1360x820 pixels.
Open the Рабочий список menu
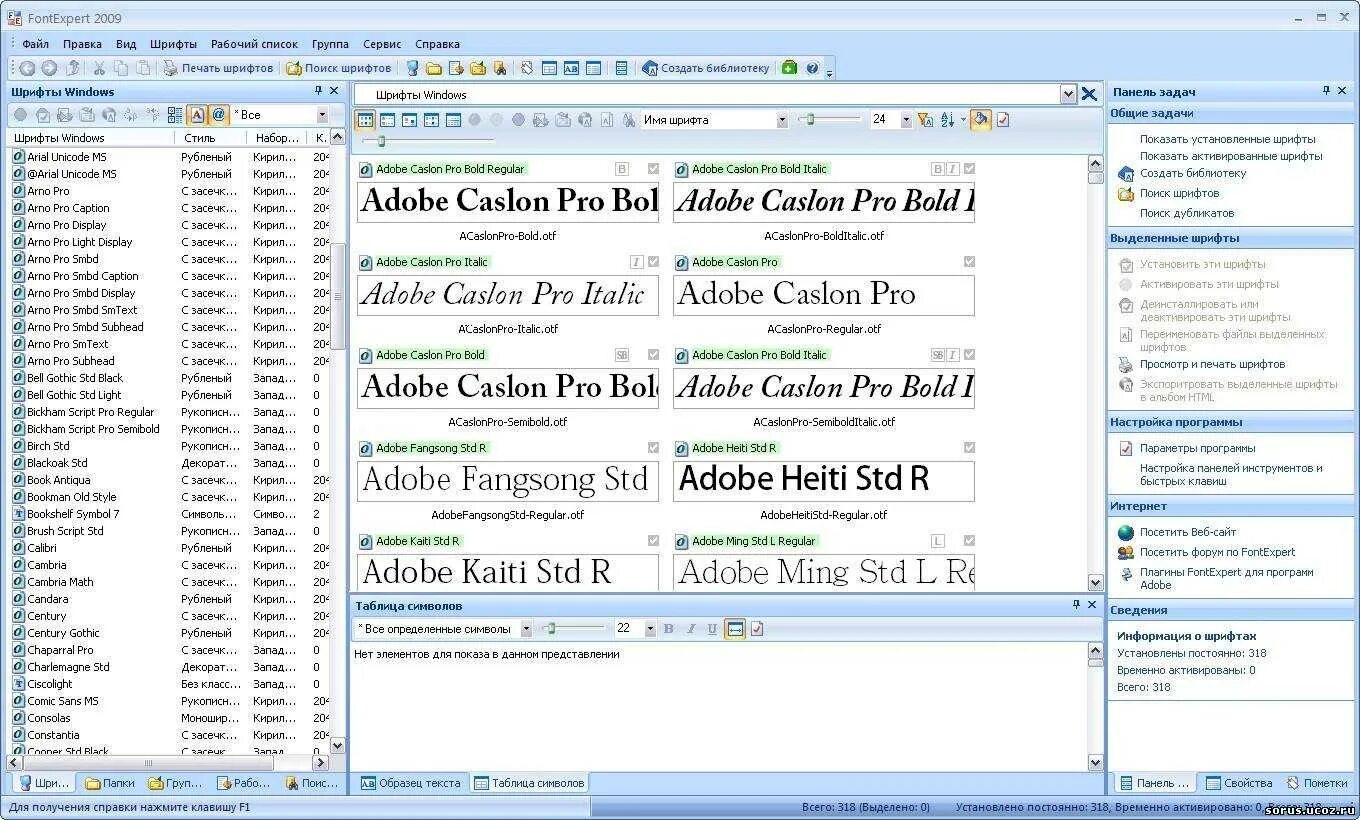[255, 44]
